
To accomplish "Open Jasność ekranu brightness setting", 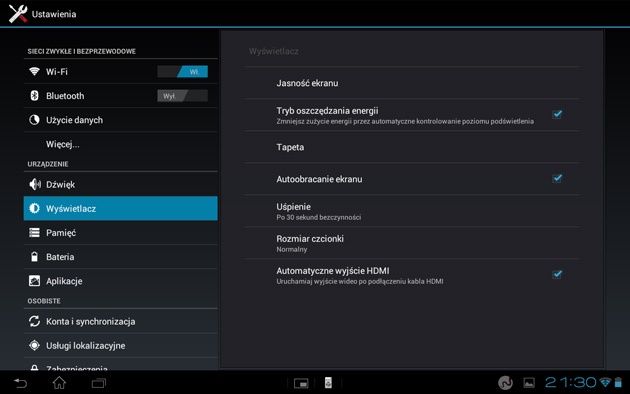I will pyautogui.click(x=412, y=83).
